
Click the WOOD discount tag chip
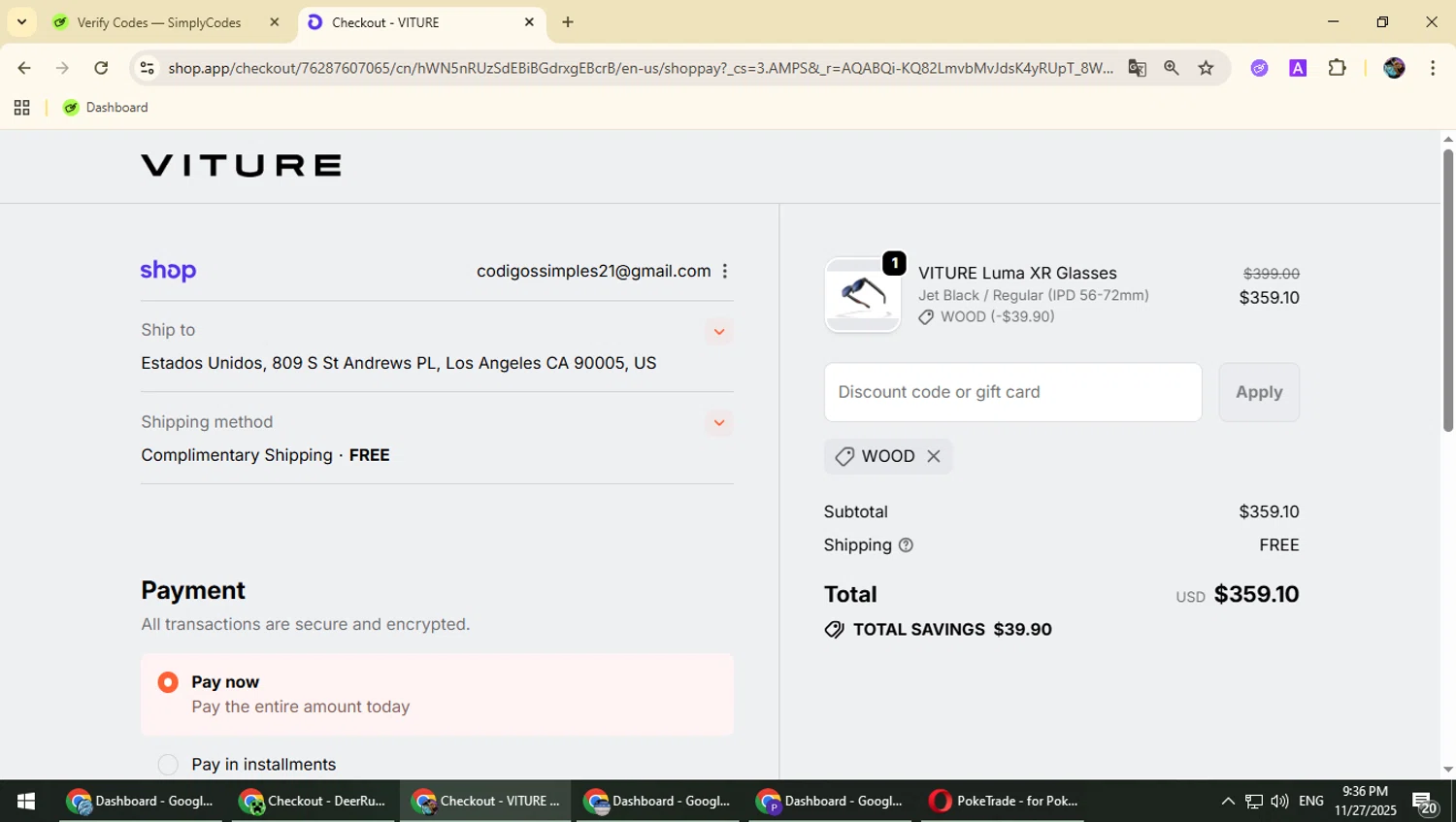[887, 456]
